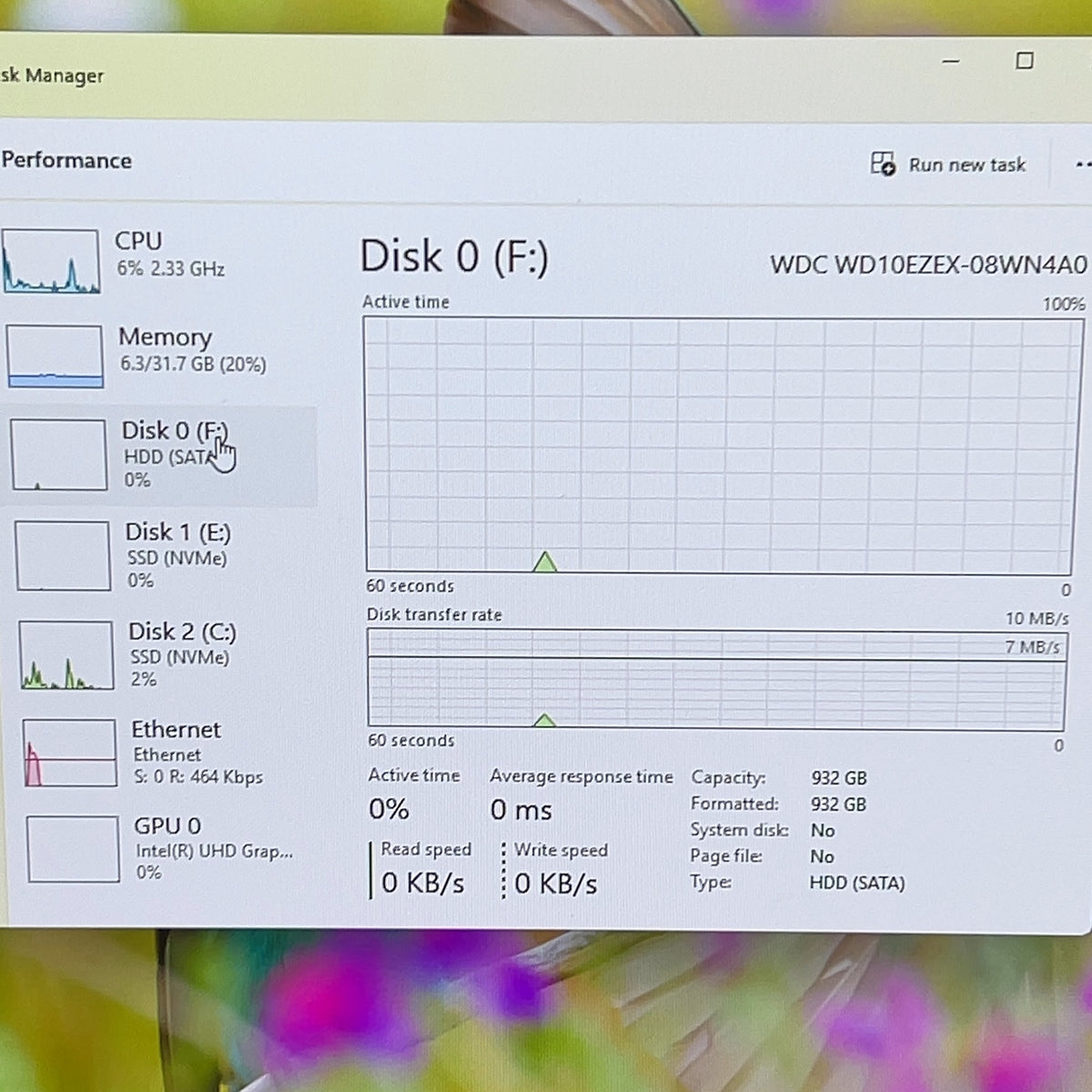Click the Formatted 932 GB value
1092x1092 pixels.
(839, 804)
